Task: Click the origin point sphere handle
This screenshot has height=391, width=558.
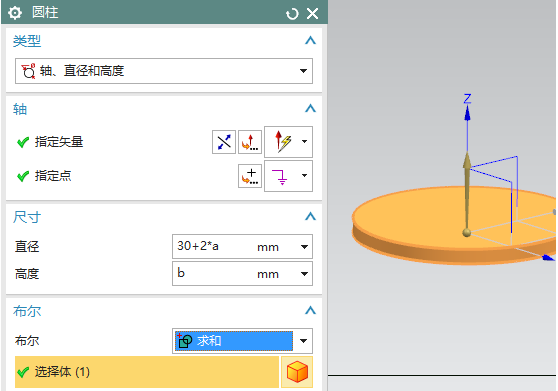Action: click(467, 233)
